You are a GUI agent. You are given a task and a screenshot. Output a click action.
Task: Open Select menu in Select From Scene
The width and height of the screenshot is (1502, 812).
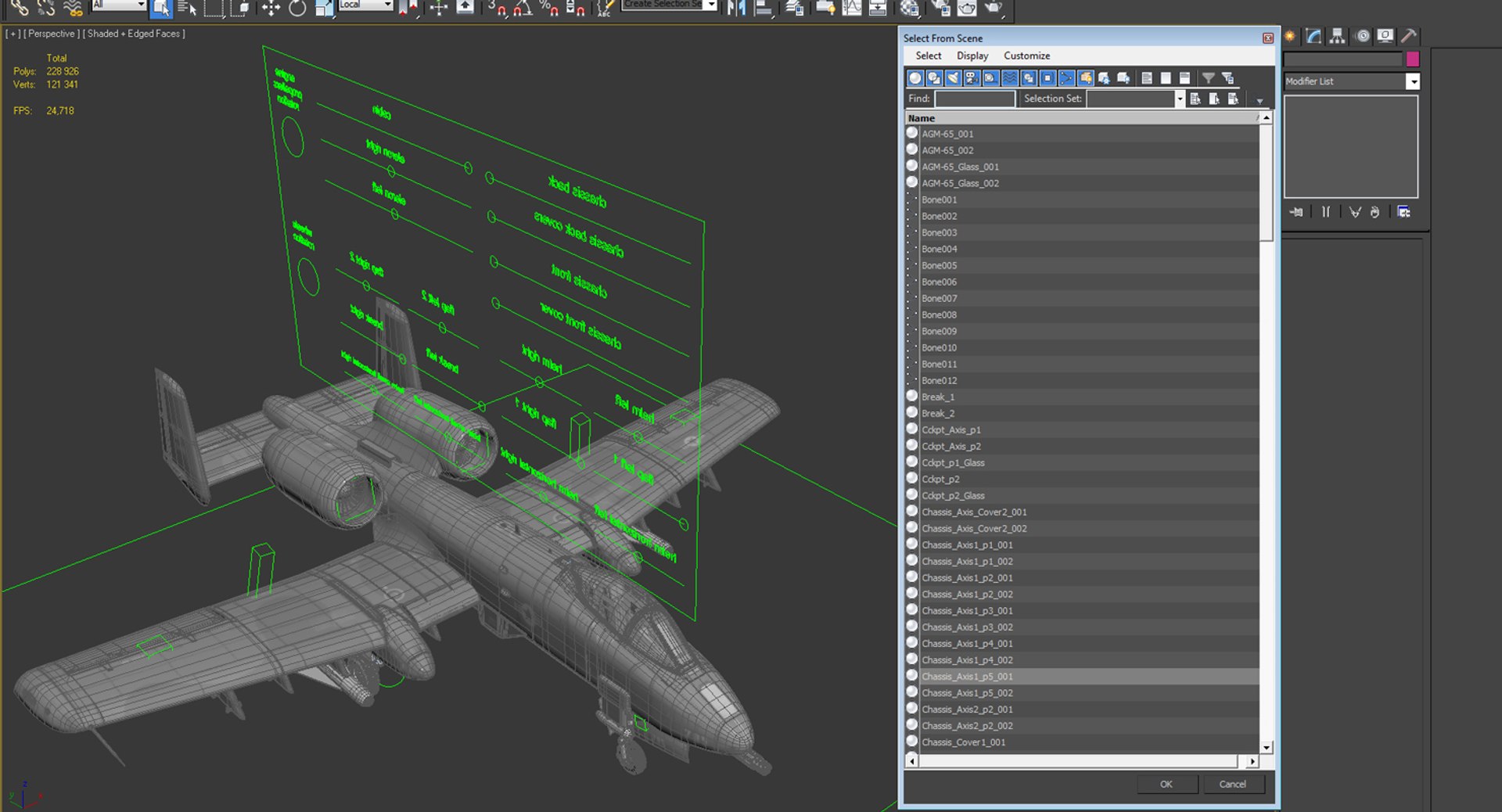pos(929,56)
